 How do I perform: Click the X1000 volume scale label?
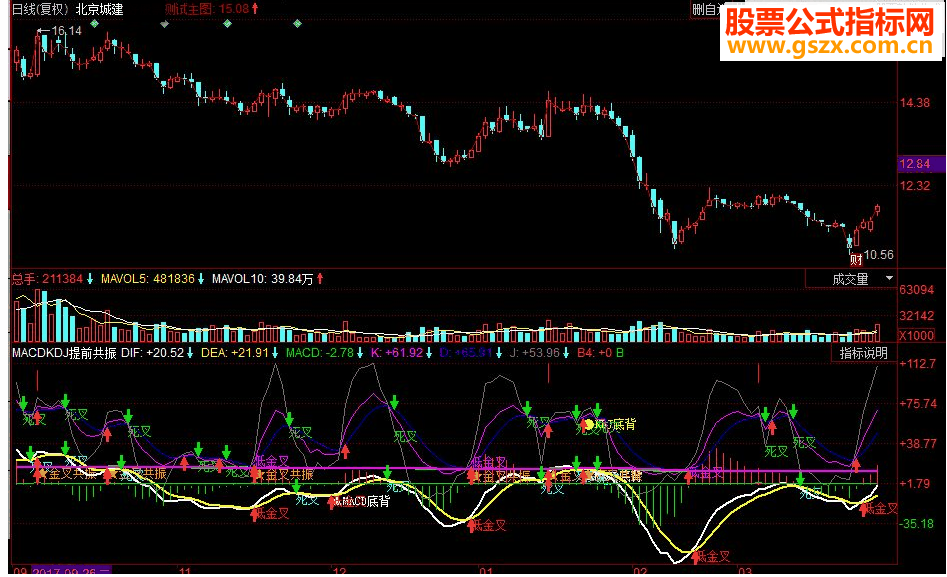916,335
